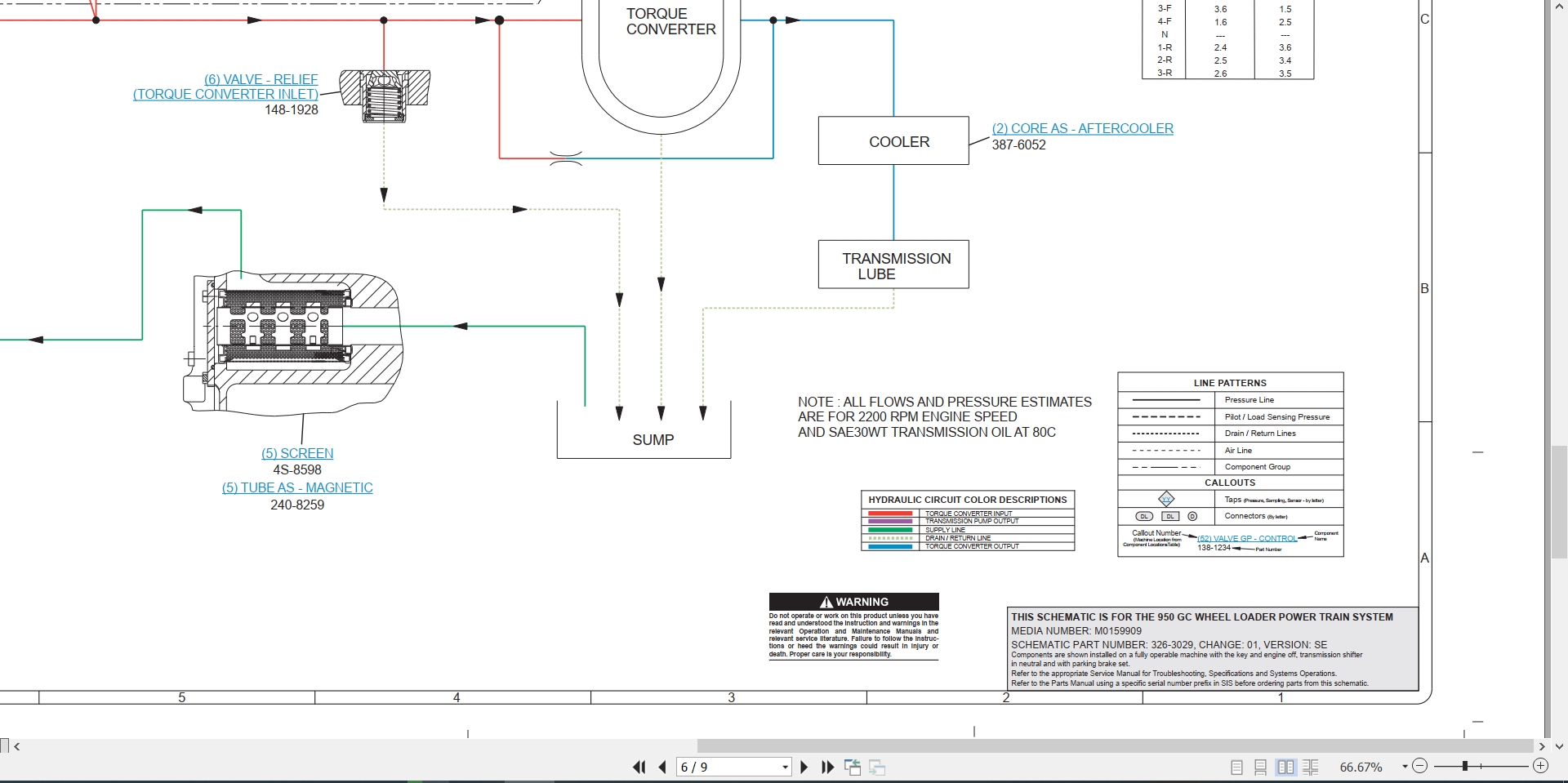Click the horizontal scroll right arrow
This screenshot has width=1568, height=783.
coord(1542,746)
